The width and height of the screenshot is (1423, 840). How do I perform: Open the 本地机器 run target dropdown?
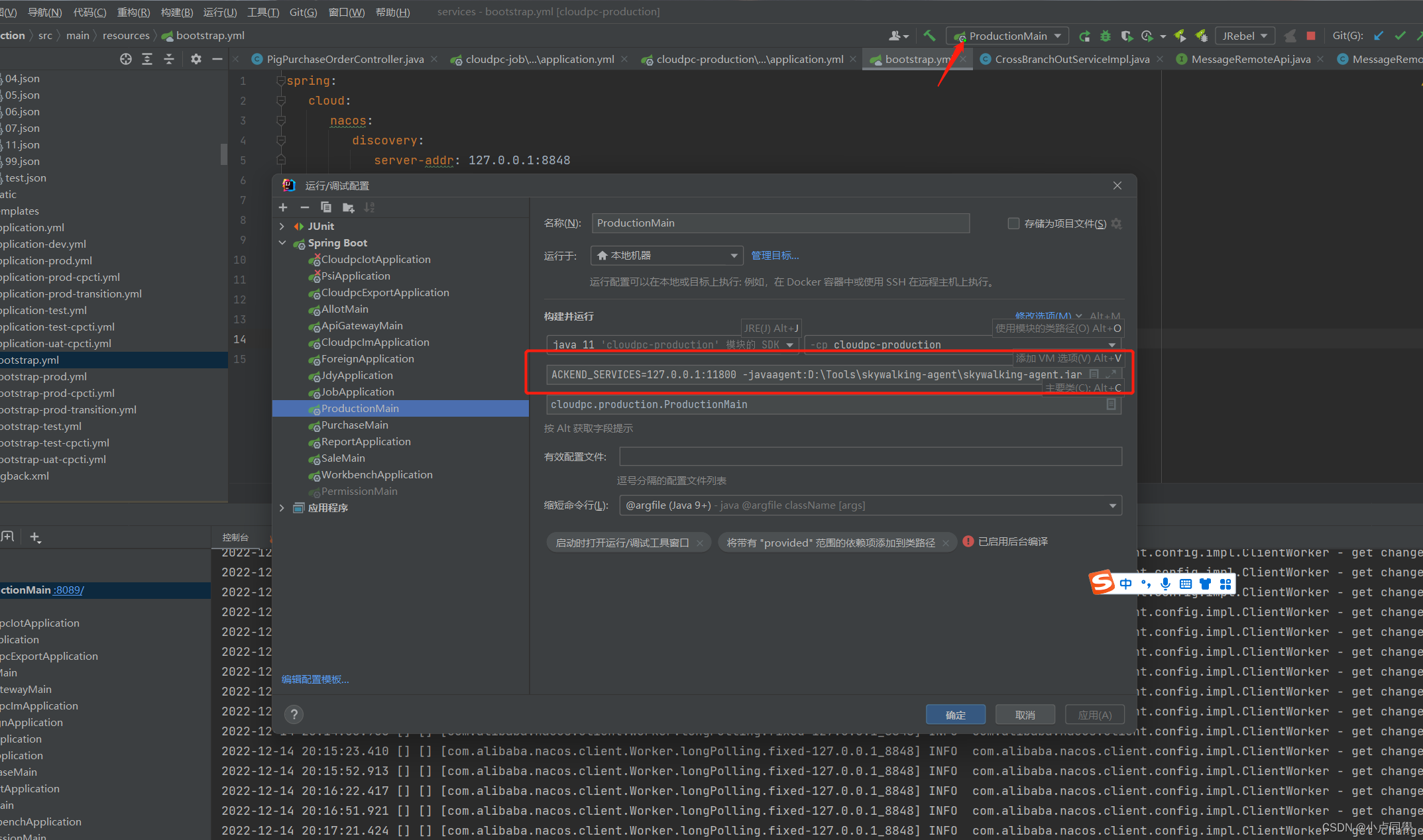tap(666, 256)
